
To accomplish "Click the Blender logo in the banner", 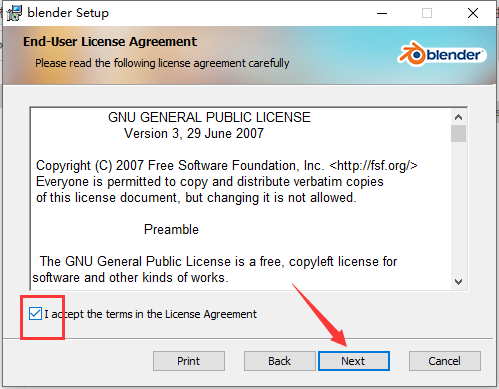I will 442,54.
